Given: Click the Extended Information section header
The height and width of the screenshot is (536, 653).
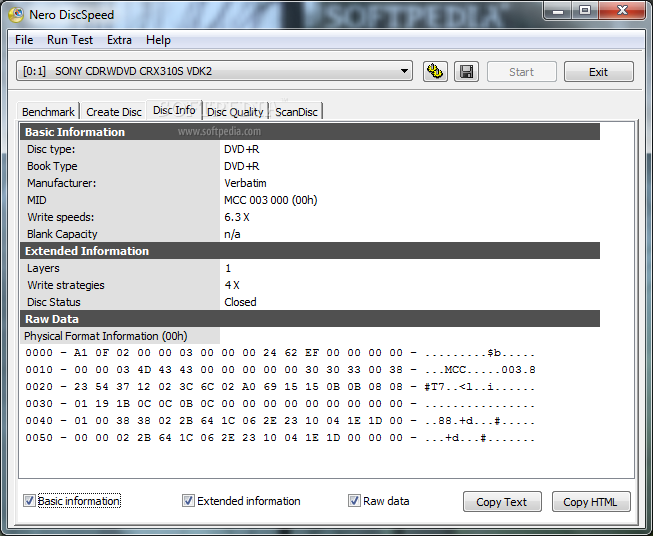Looking at the screenshot, I should coord(310,251).
